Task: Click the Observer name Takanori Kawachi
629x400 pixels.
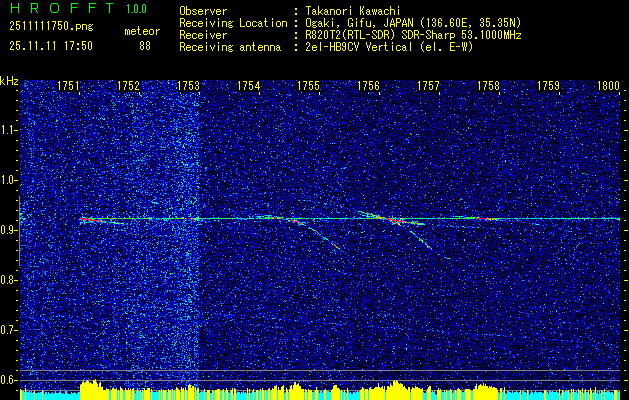Action: coord(353,12)
